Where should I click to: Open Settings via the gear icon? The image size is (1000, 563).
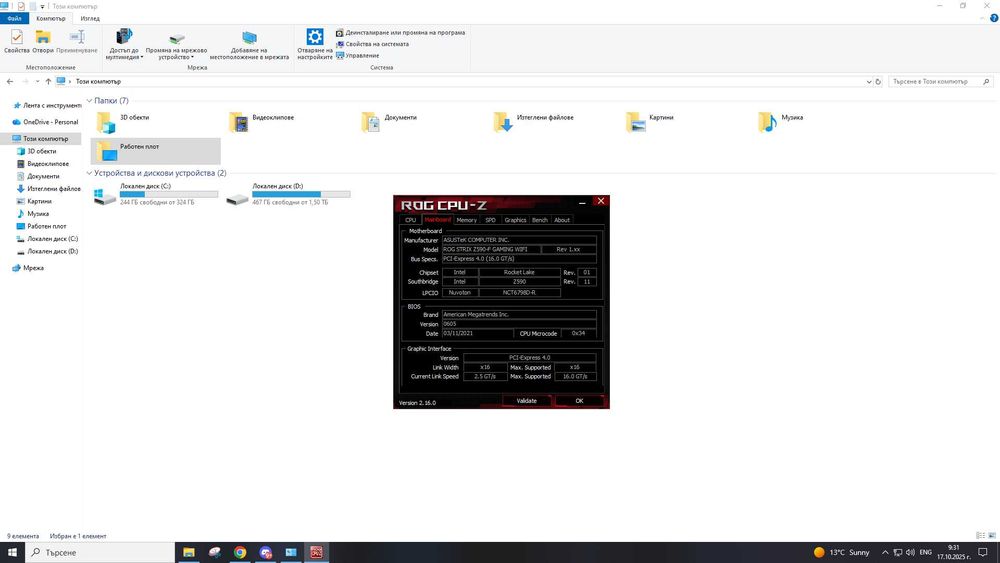(x=314, y=36)
